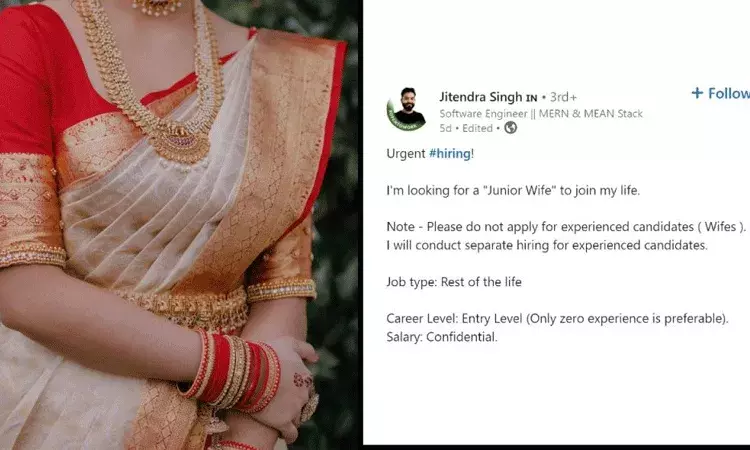
Task: Click the globe public visibility icon
Action: pos(511,128)
